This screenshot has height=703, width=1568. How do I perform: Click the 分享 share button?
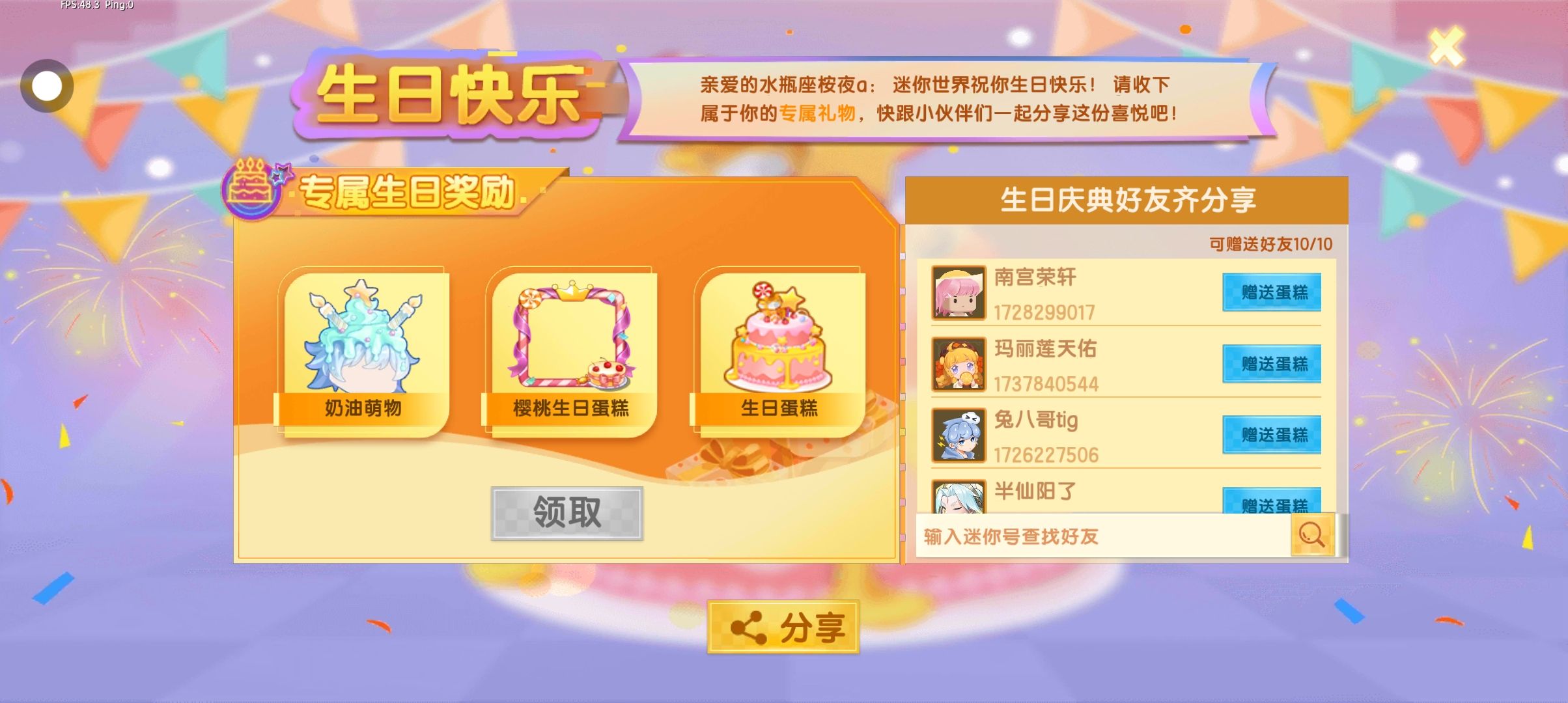pos(783,627)
